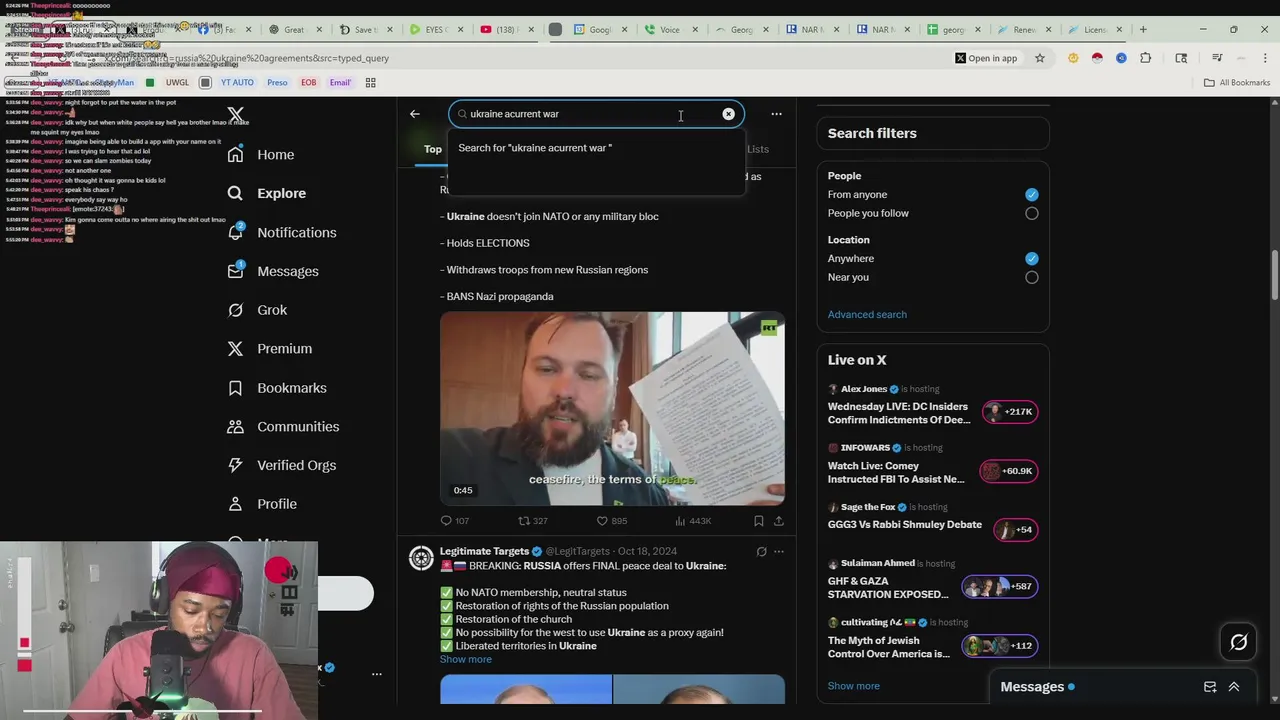The height and width of the screenshot is (720, 1280).
Task: Click the +217K listeners badge
Action: [x=1009, y=412]
